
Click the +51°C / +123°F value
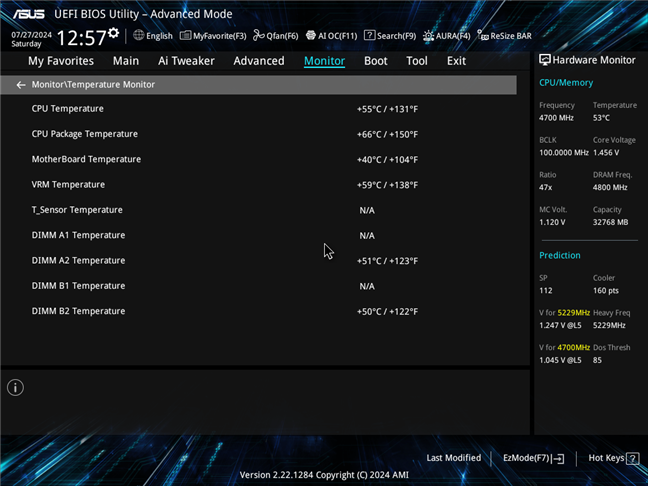[387, 261]
